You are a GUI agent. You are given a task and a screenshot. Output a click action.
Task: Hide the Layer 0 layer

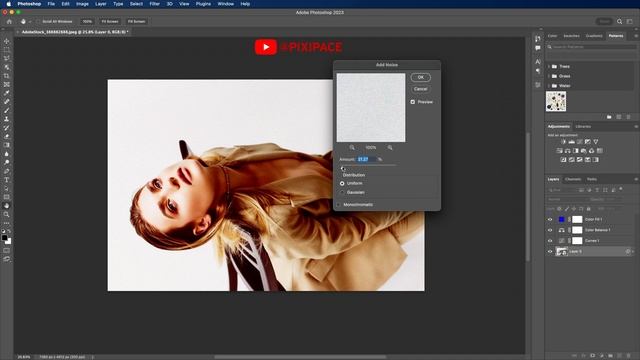pos(550,251)
